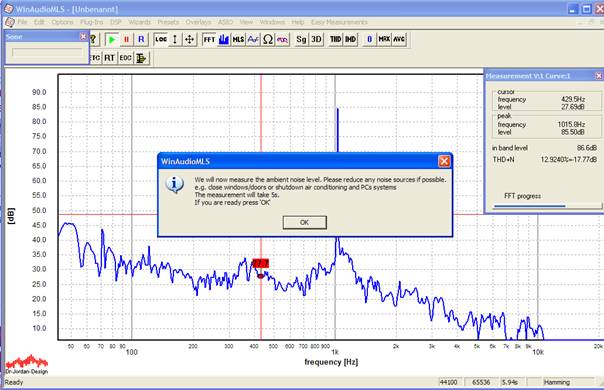Open the Wizards menu
Viewport: 604px width, 390px height.
(139, 22)
